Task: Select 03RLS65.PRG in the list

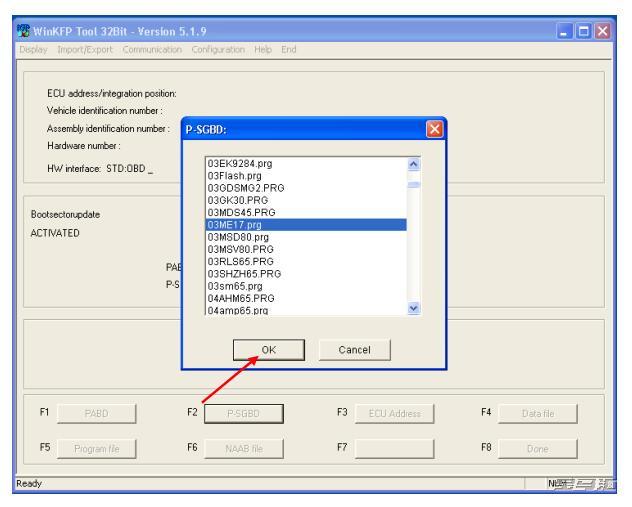Action: [x=306, y=261]
